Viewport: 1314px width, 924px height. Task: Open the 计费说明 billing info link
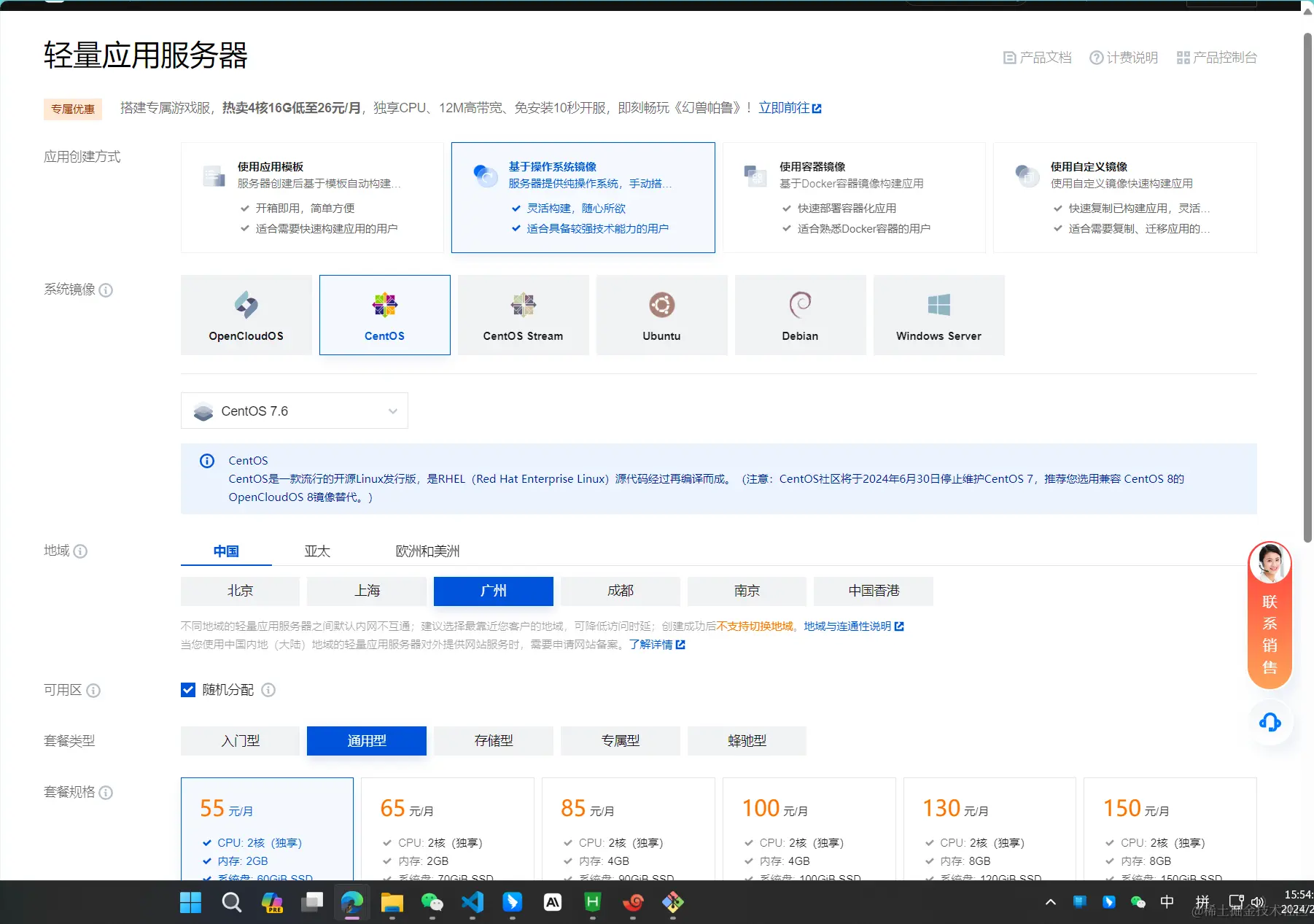pos(1124,58)
